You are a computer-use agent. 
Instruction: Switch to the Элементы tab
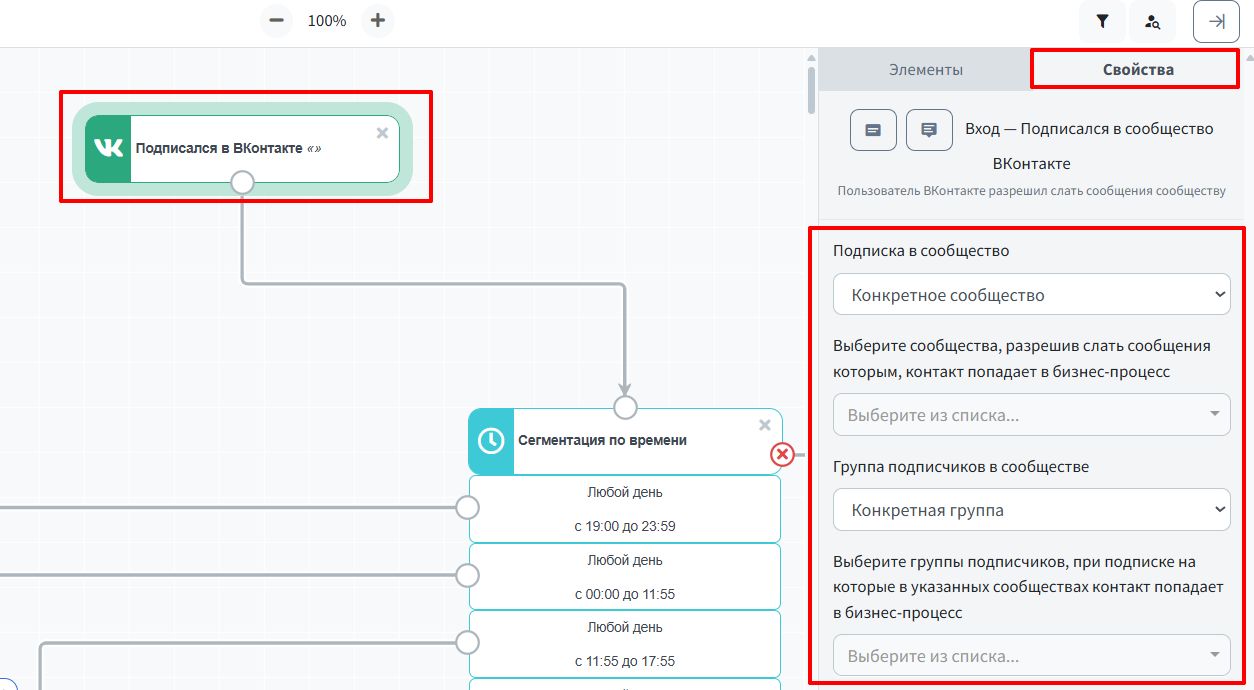[x=926, y=70]
